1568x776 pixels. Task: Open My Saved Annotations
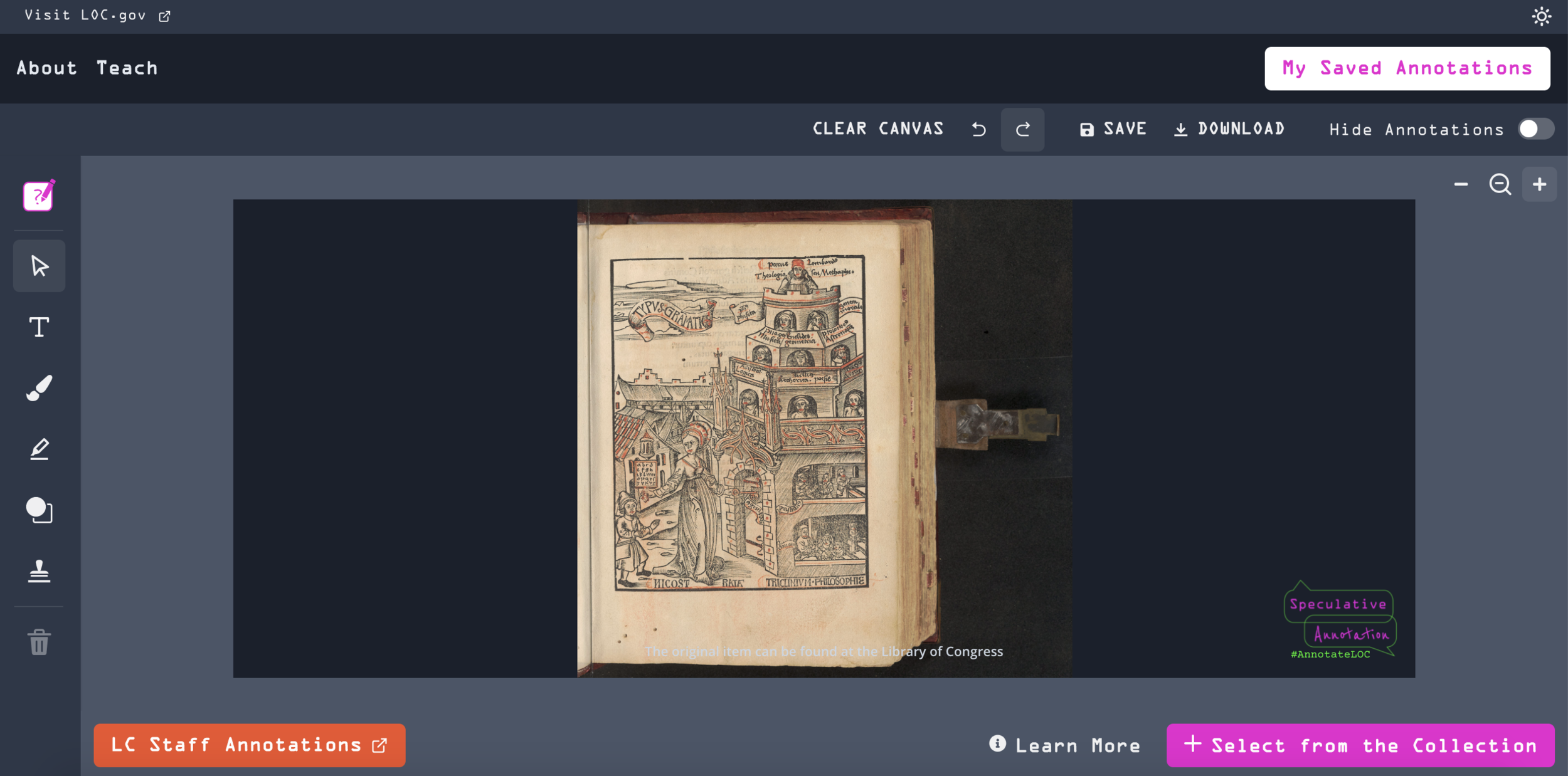1407,68
